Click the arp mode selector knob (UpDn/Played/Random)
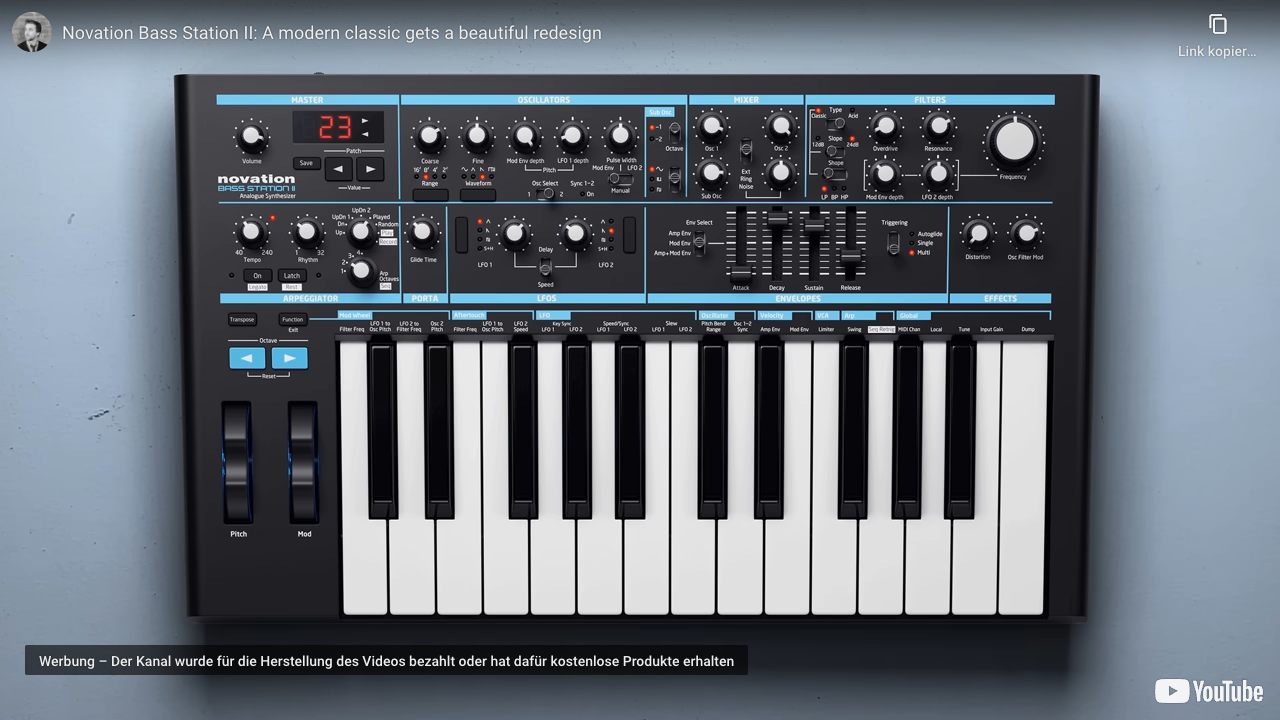This screenshot has width=1280, height=720. coord(361,232)
